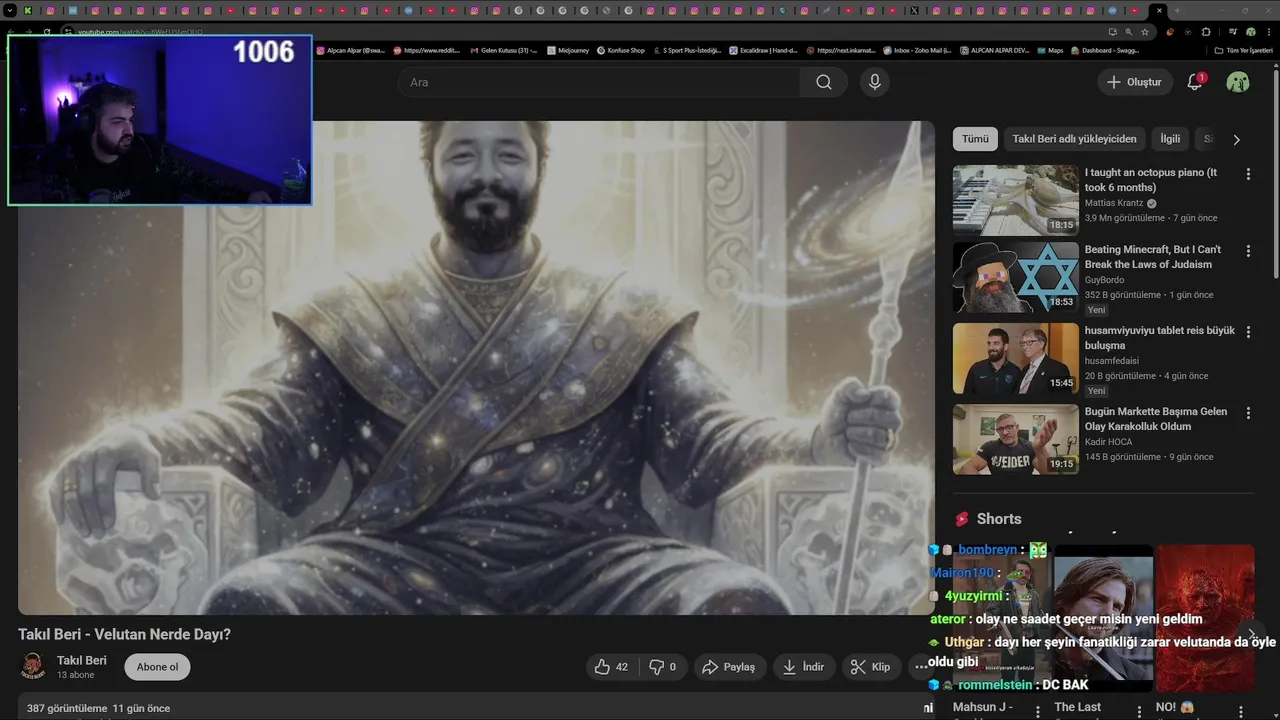Open the Takıl Beri channel avatar
The width and height of the screenshot is (1280, 720).
pyautogui.click(x=33, y=667)
